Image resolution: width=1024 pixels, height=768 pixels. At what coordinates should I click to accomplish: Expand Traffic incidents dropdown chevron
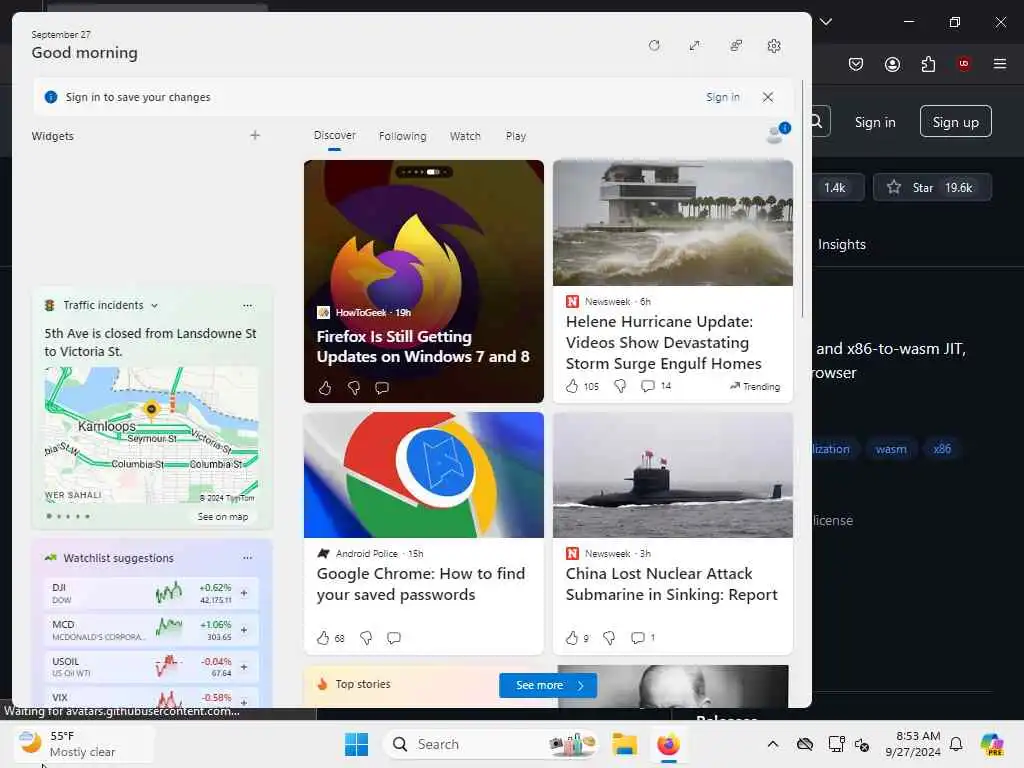pyautogui.click(x=154, y=306)
